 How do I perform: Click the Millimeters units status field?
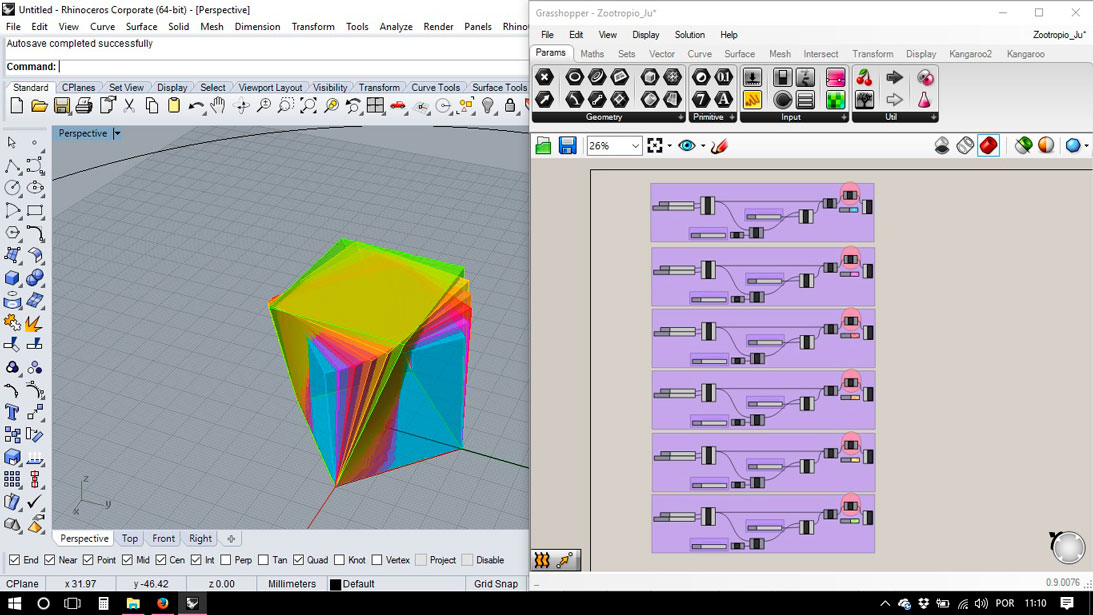point(291,584)
